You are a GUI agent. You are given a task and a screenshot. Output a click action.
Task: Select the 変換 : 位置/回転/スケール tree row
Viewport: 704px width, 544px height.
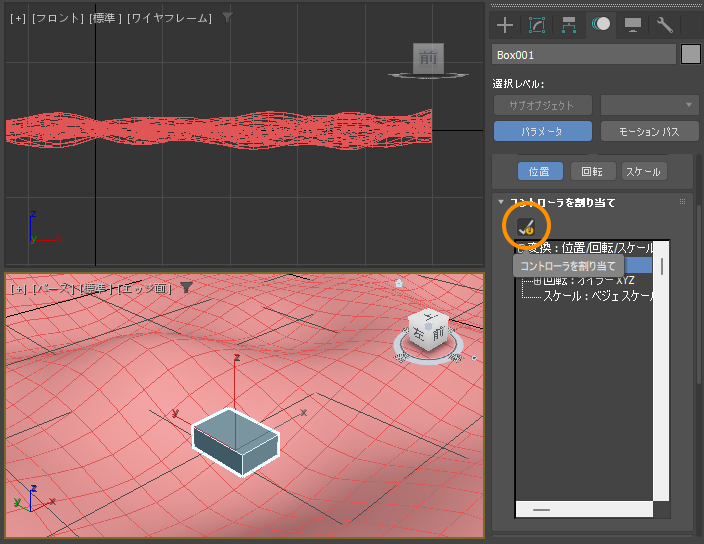pos(589,248)
